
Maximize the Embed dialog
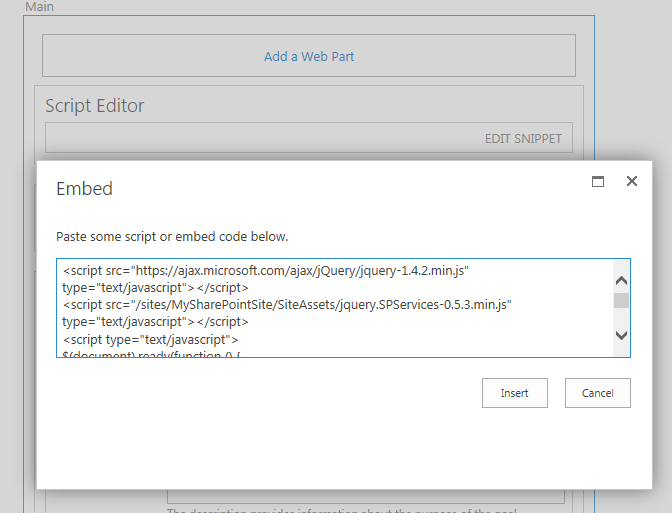(x=598, y=181)
